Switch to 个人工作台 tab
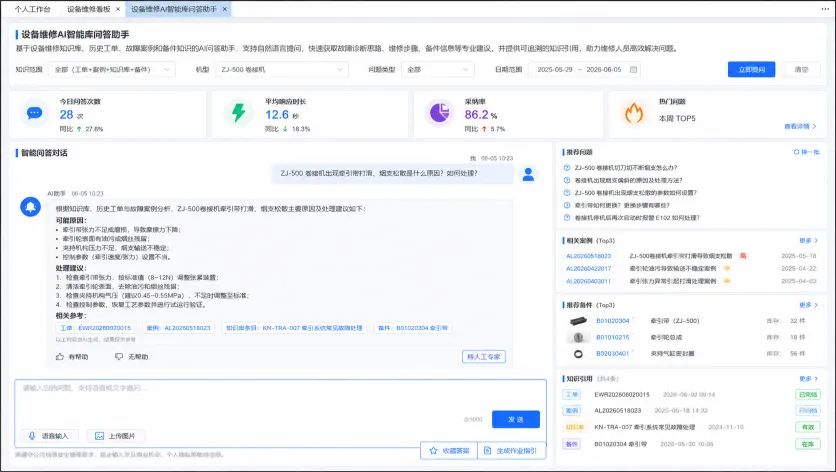836x472 pixels. 33,9
